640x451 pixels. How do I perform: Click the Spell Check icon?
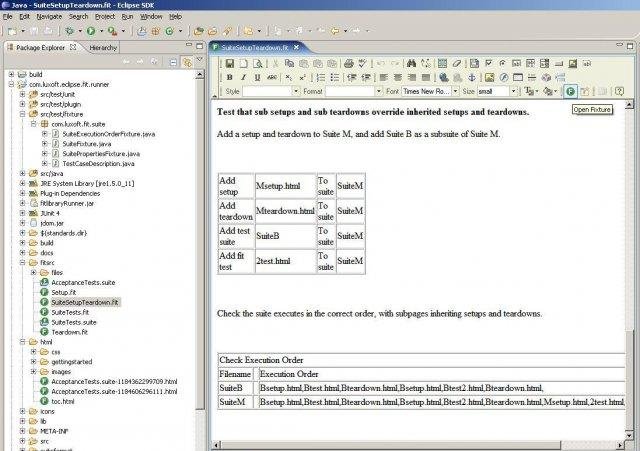coord(362,64)
